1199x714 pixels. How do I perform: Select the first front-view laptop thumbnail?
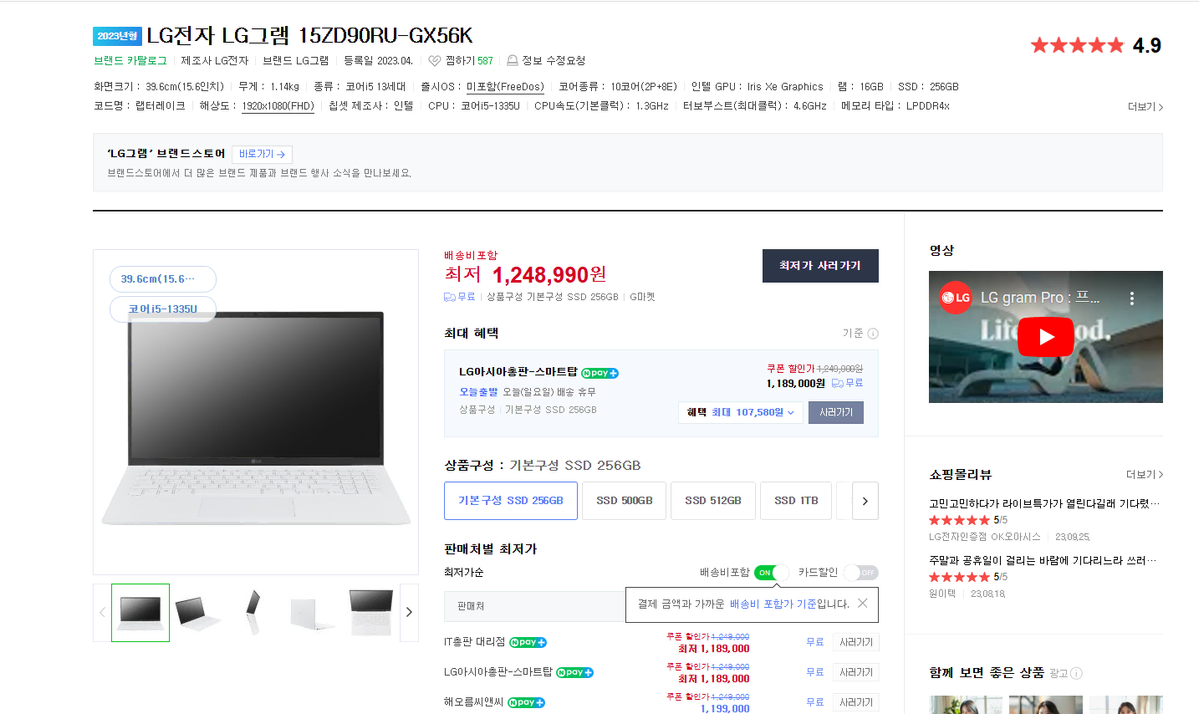coord(141,612)
